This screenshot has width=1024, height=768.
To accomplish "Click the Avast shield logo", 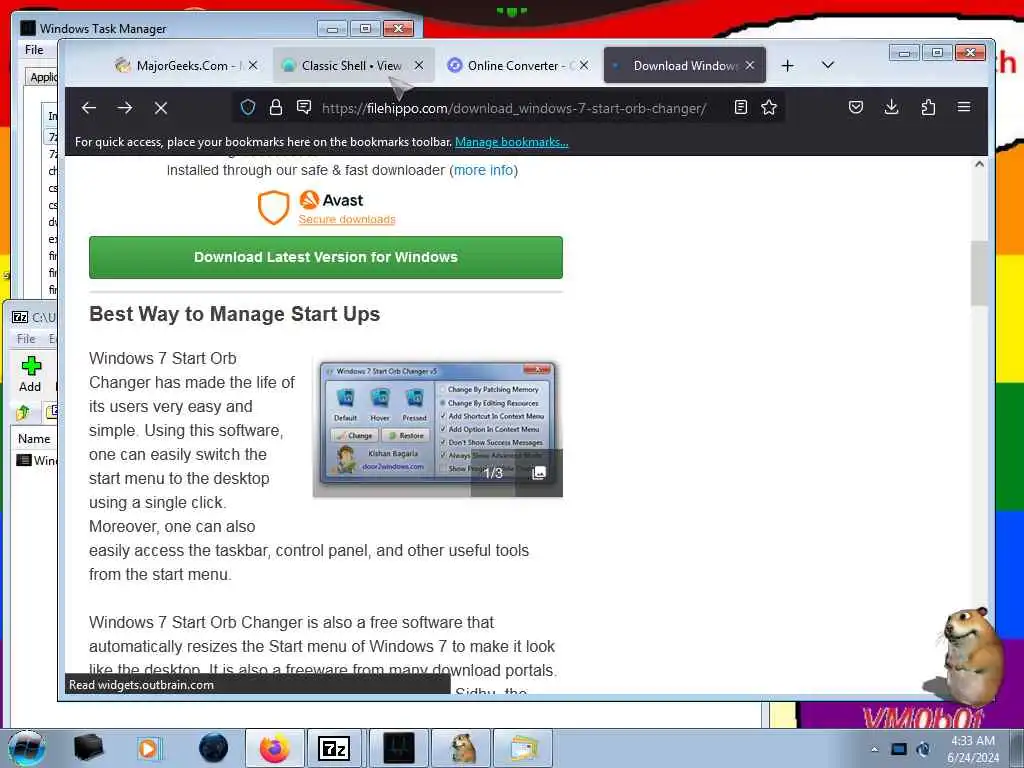I will 274,208.
